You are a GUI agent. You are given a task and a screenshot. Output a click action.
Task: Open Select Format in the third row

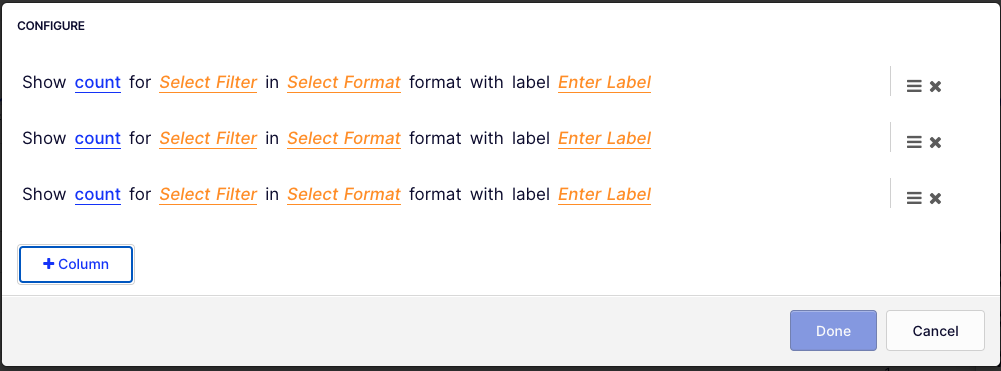click(344, 194)
